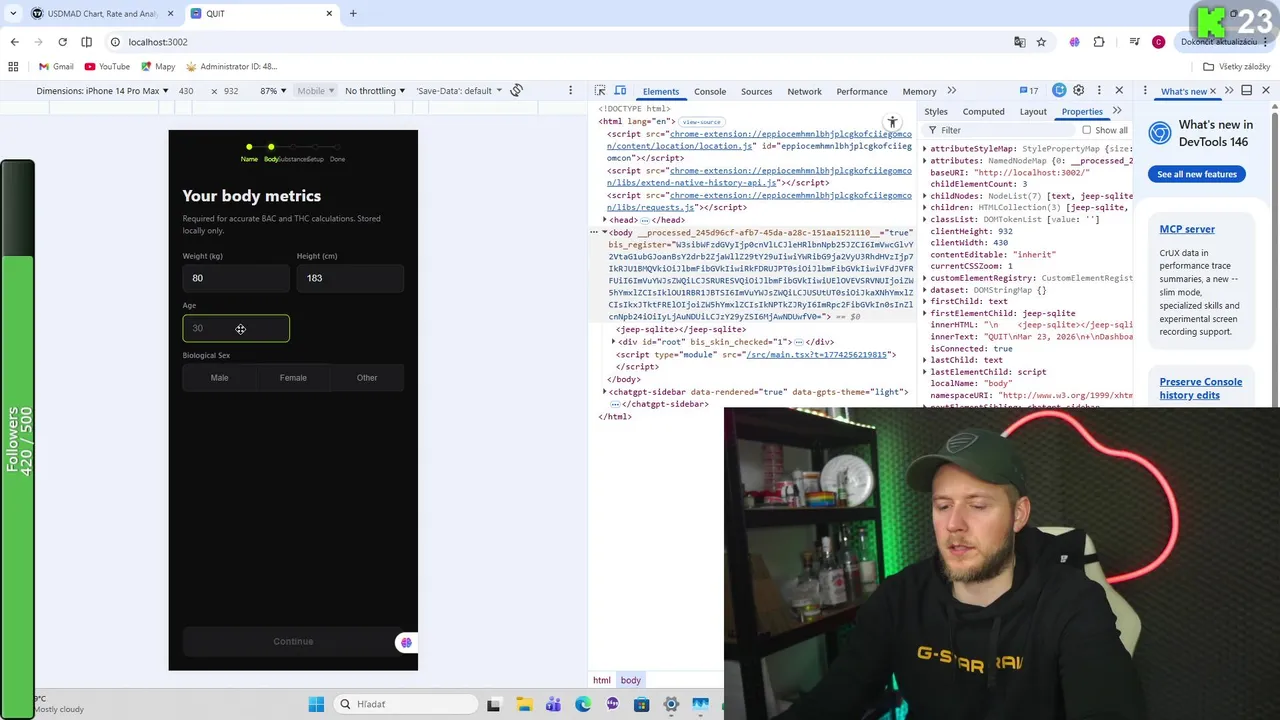Open the browser side panel icon
The width and height of the screenshot is (1280, 720).
pyautogui.click(x=86, y=42)
